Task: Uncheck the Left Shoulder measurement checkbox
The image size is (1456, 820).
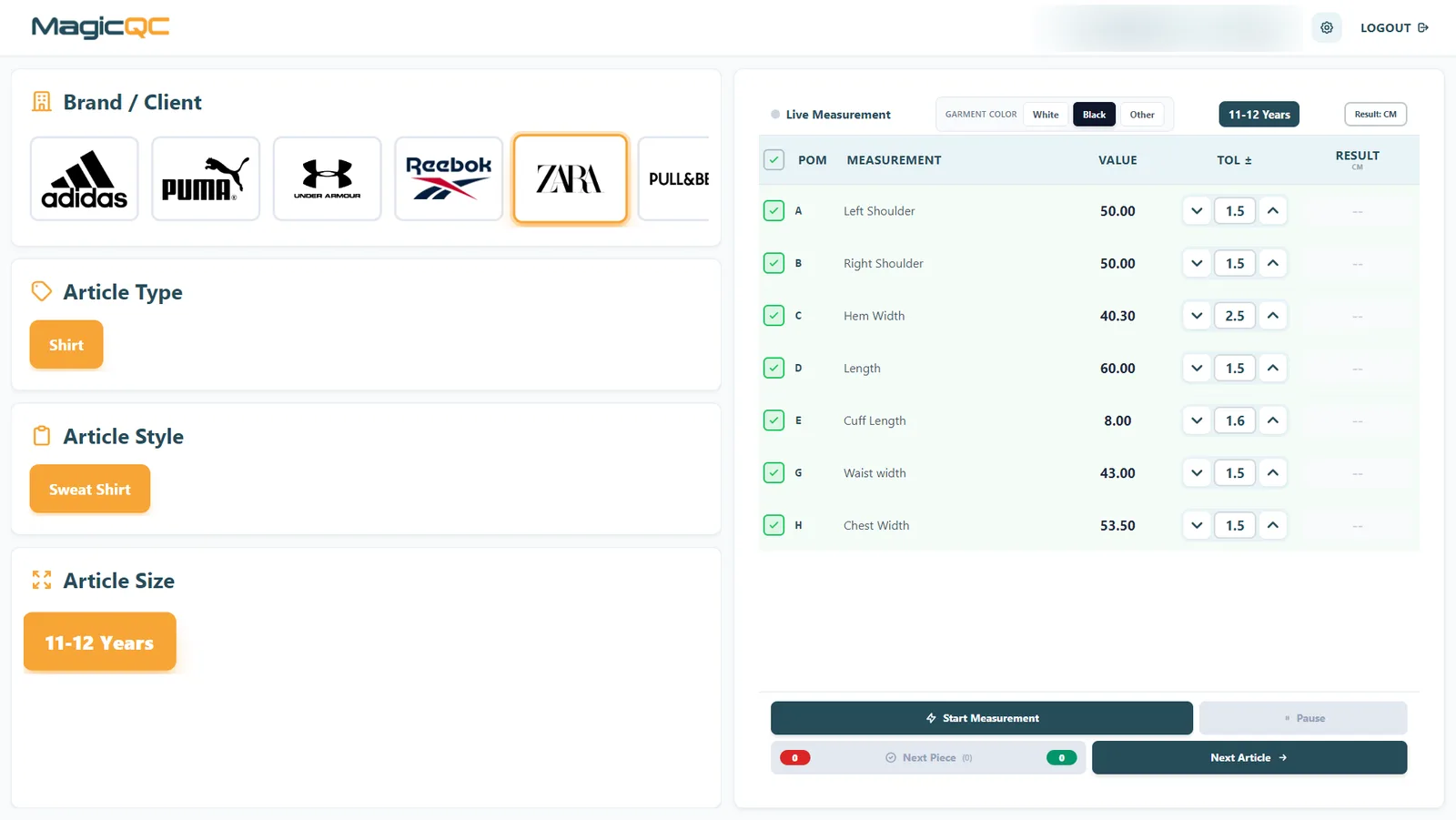Action: 773,210
